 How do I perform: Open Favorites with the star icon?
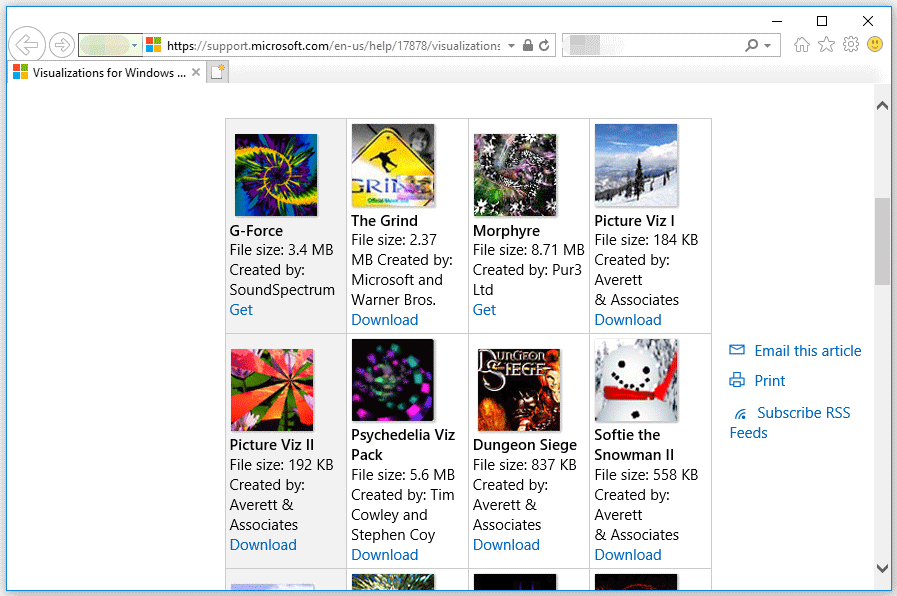tap(827, 44)
